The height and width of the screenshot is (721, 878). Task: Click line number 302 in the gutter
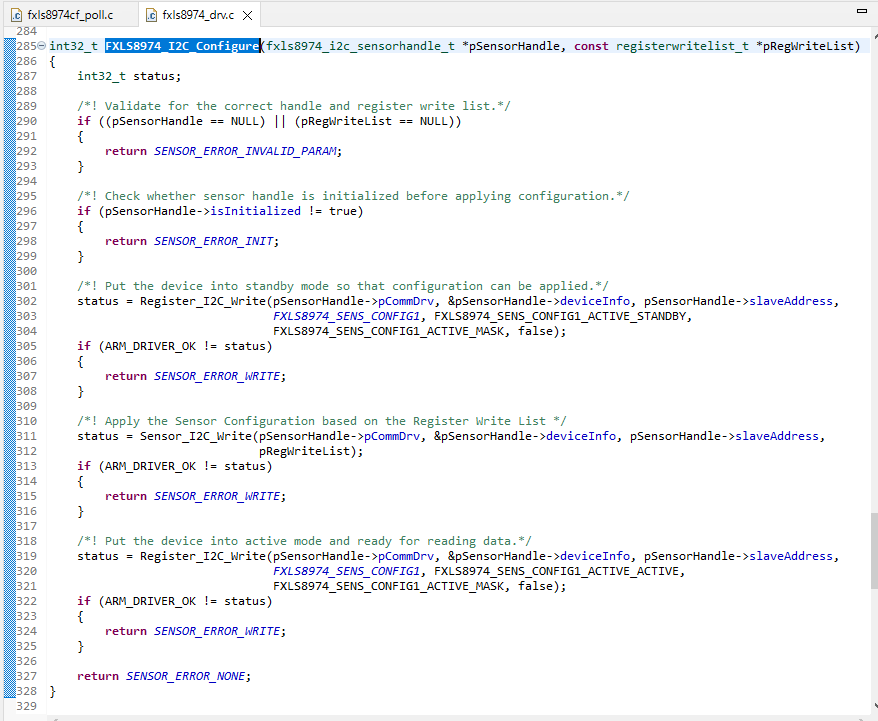pos(25,301)
